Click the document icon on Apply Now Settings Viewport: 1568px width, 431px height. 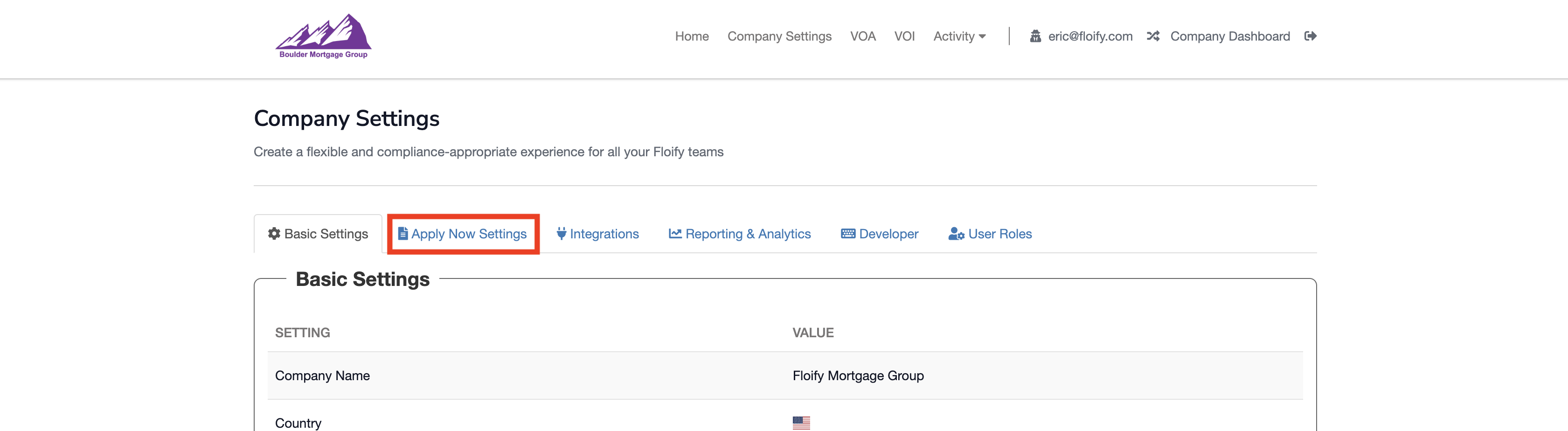[402, 234]
